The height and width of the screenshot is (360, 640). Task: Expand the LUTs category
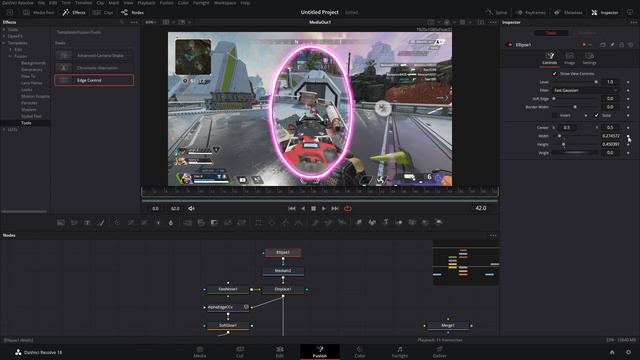point(4,129)
